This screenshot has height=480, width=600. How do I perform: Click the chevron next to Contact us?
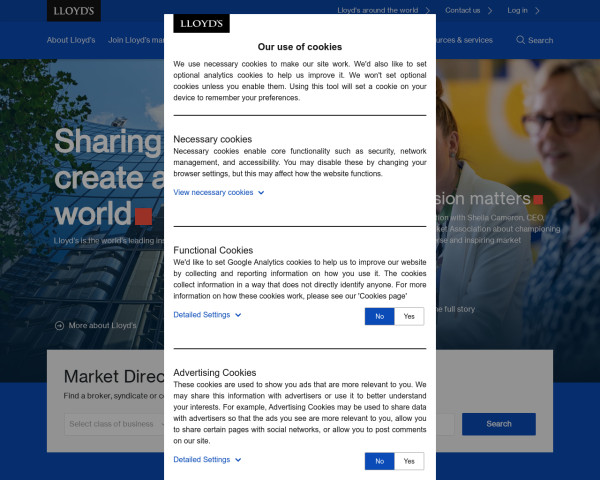click(x=490, y=10)
